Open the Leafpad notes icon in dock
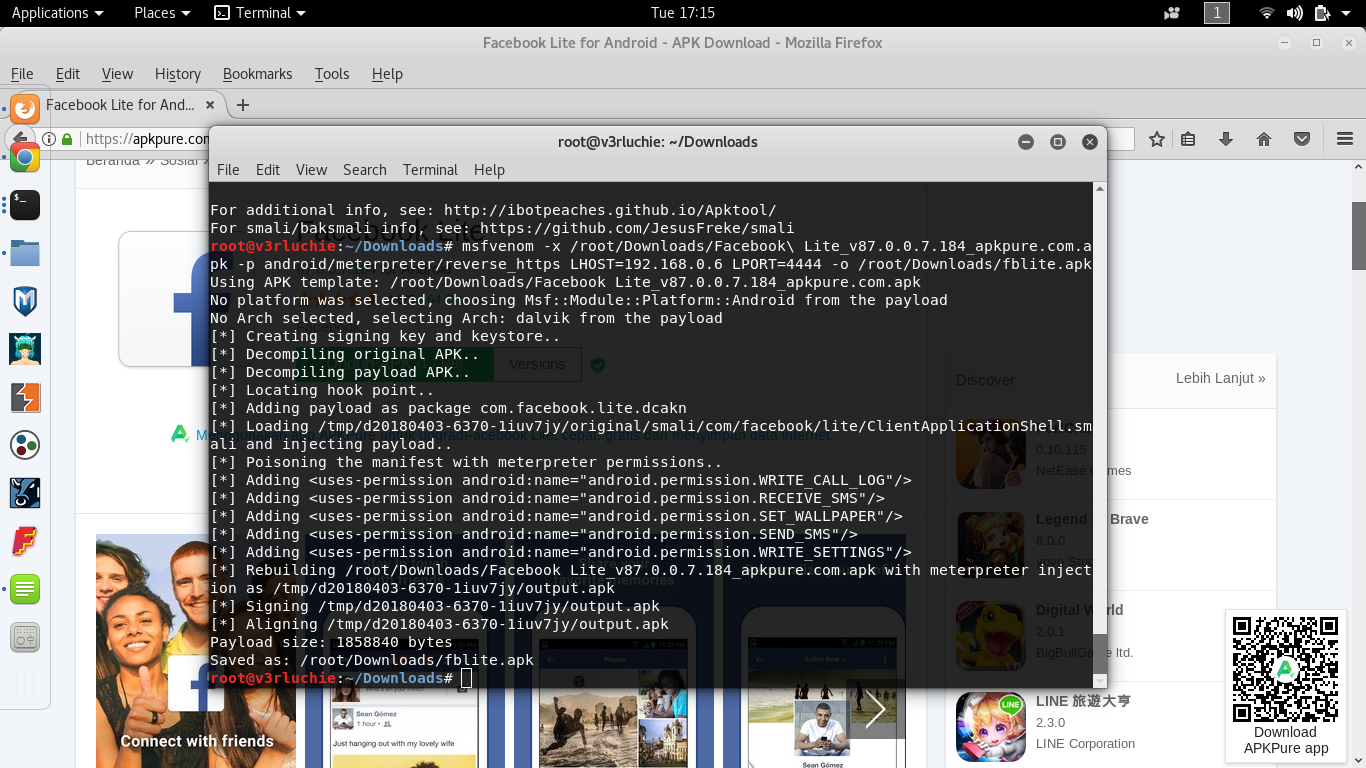 (25, 589)
